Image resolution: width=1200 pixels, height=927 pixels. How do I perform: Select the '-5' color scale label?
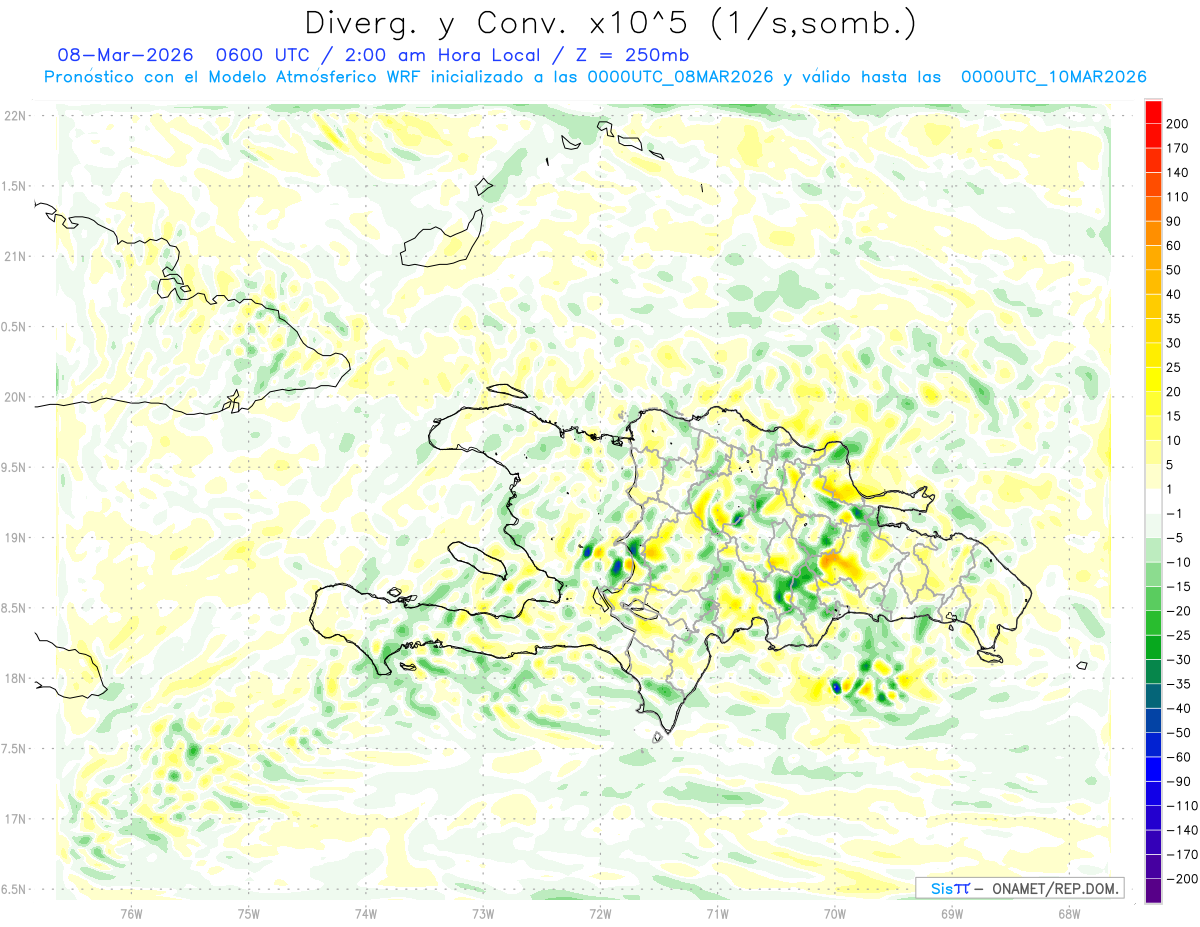pos(1176,538)
